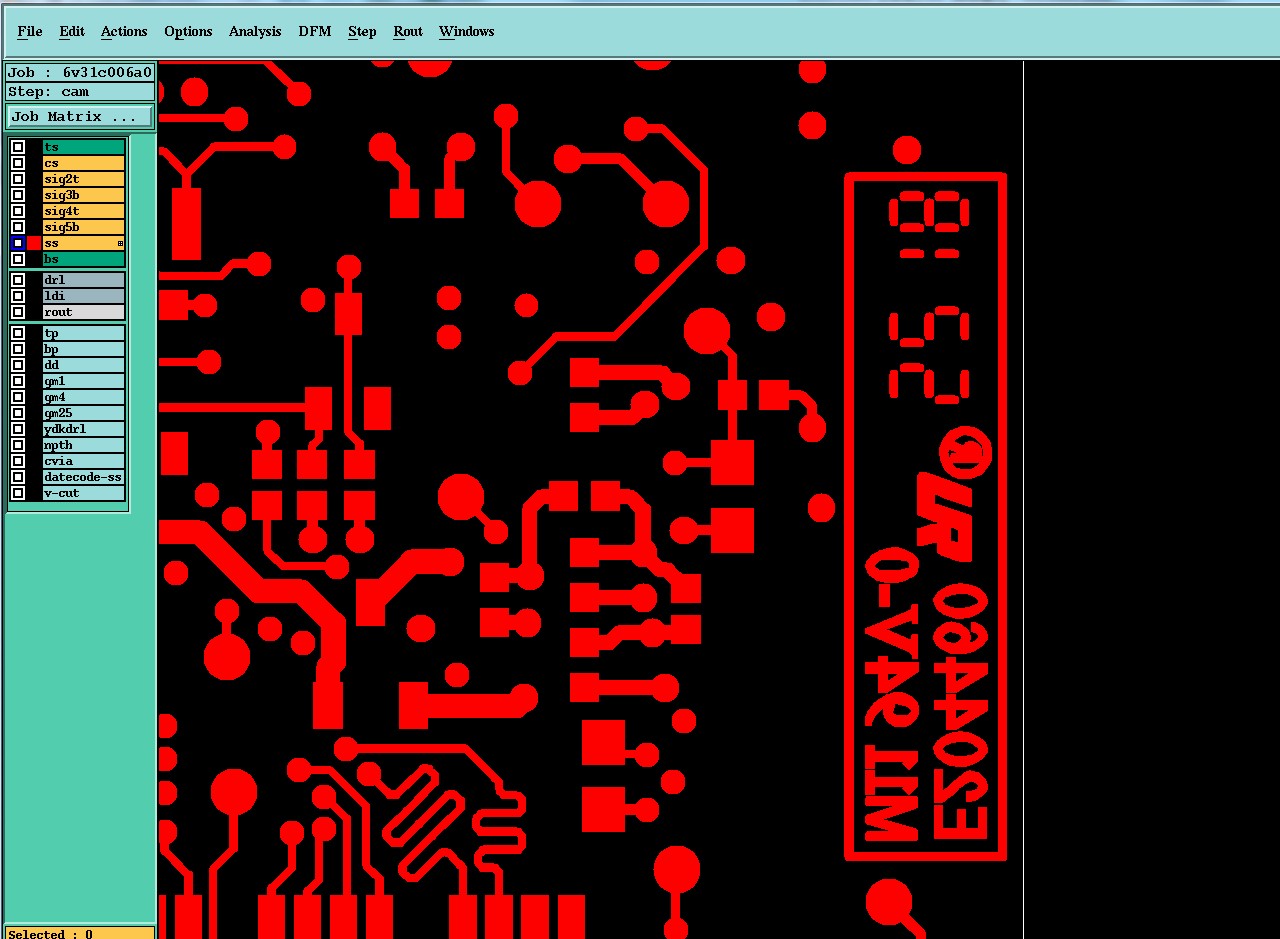This screenshot has height=939, width=1280.
Task: Select the datecode-ss layer name
Action: tap(84, 477)
